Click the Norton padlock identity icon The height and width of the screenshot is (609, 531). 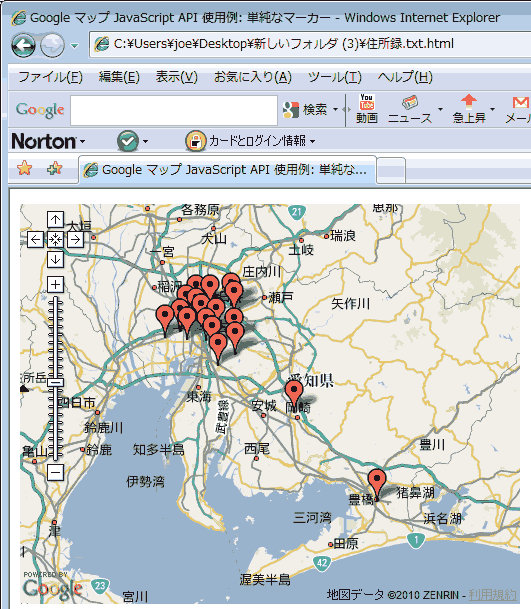pyautogui.click(x=195, y=141)
